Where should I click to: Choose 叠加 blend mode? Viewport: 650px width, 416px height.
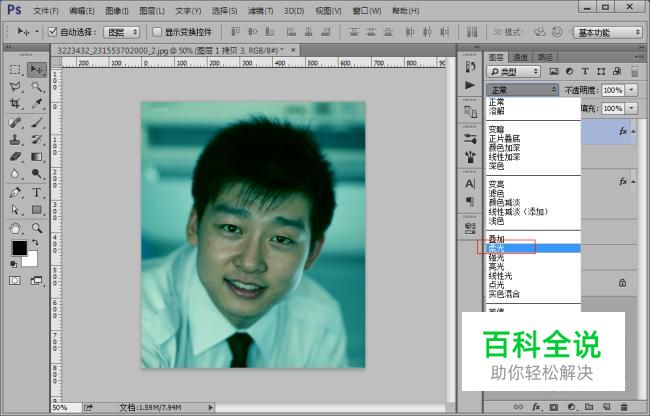(496, 239)
